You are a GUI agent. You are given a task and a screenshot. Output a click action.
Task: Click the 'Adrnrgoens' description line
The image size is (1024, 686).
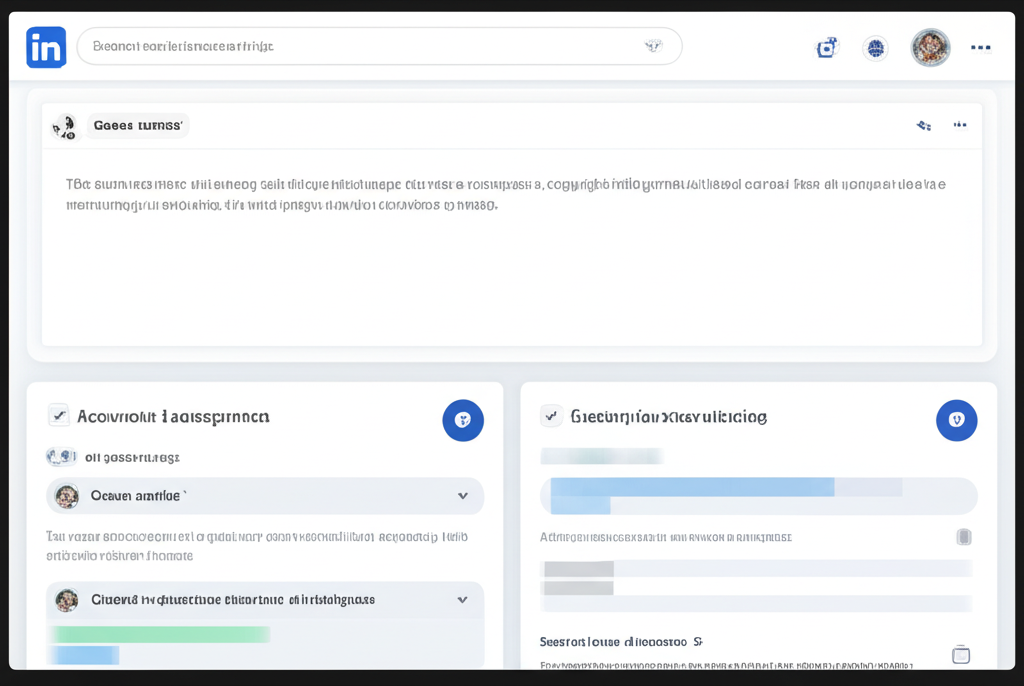665,537
